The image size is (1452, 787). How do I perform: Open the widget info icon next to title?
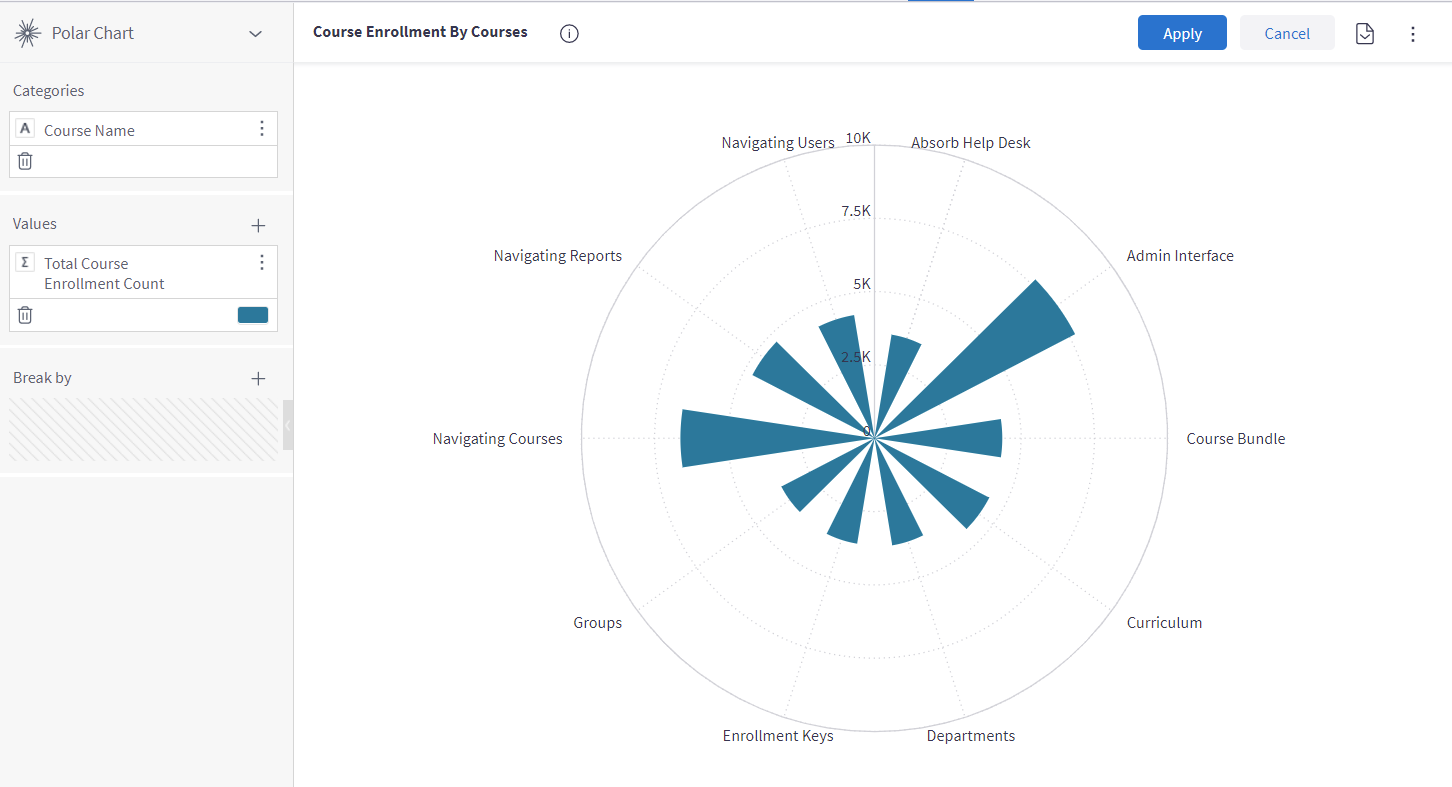pos(569,33)
